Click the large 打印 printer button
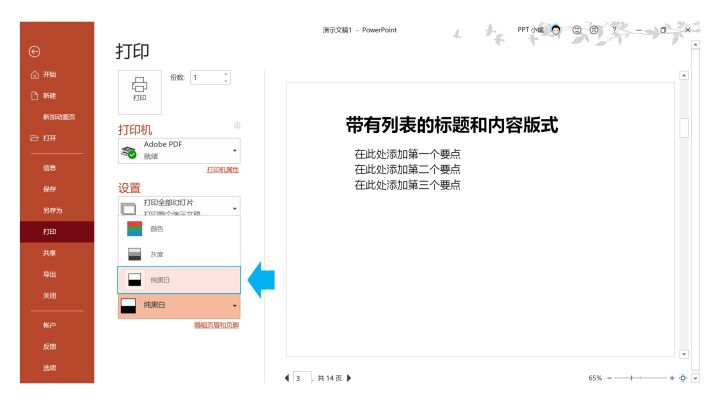 point(140,92)
